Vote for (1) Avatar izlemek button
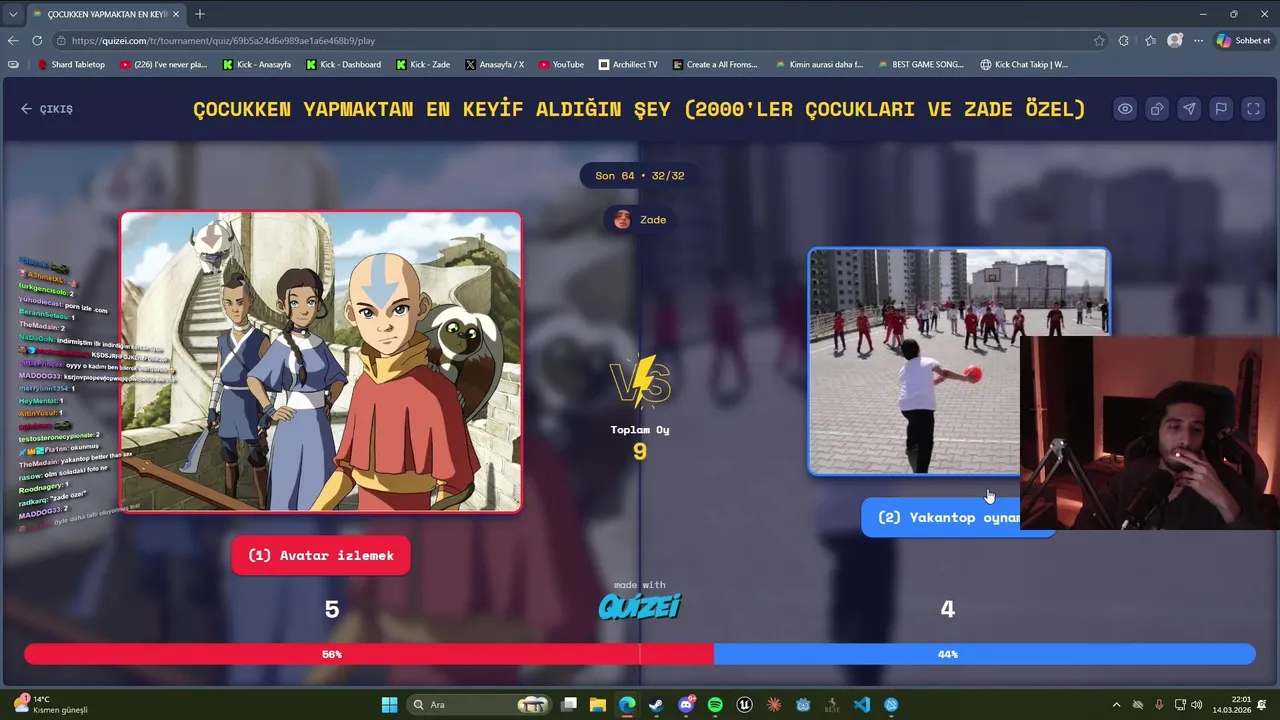The height and width of the screenshot is (720, 1280). pyautogui.click(x=321, y=555)
